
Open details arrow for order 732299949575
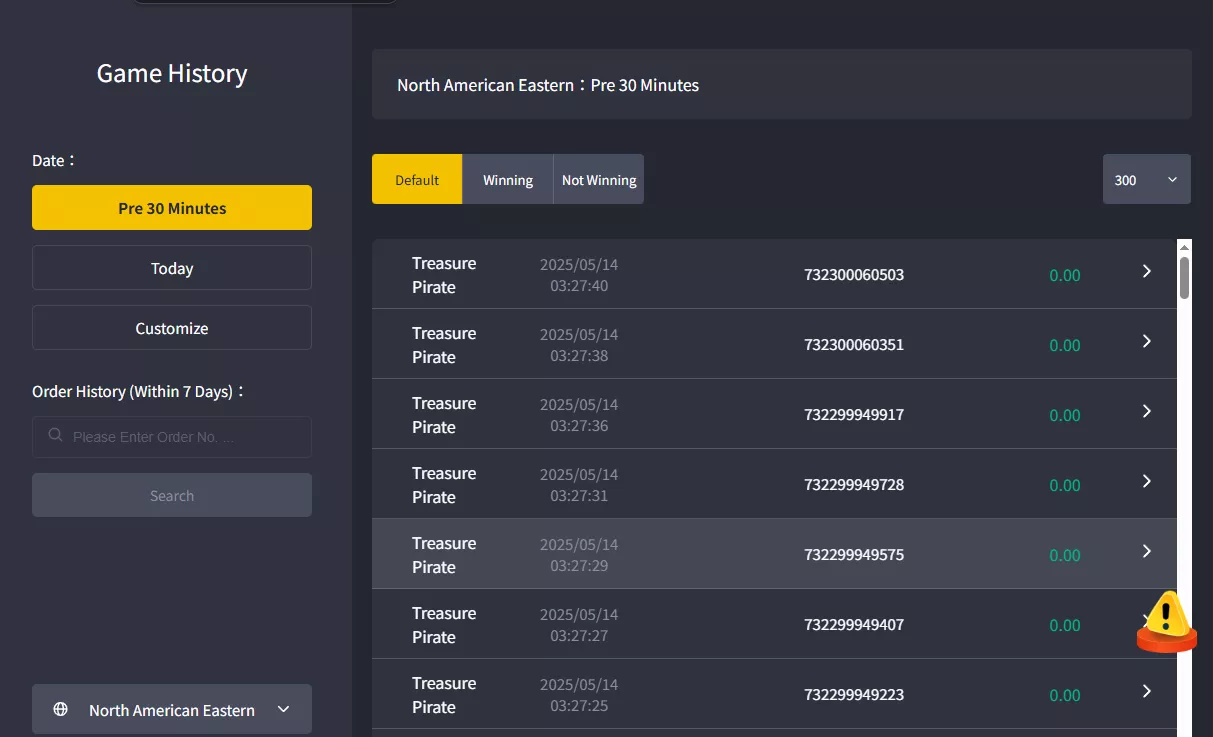pos(1147,551)
